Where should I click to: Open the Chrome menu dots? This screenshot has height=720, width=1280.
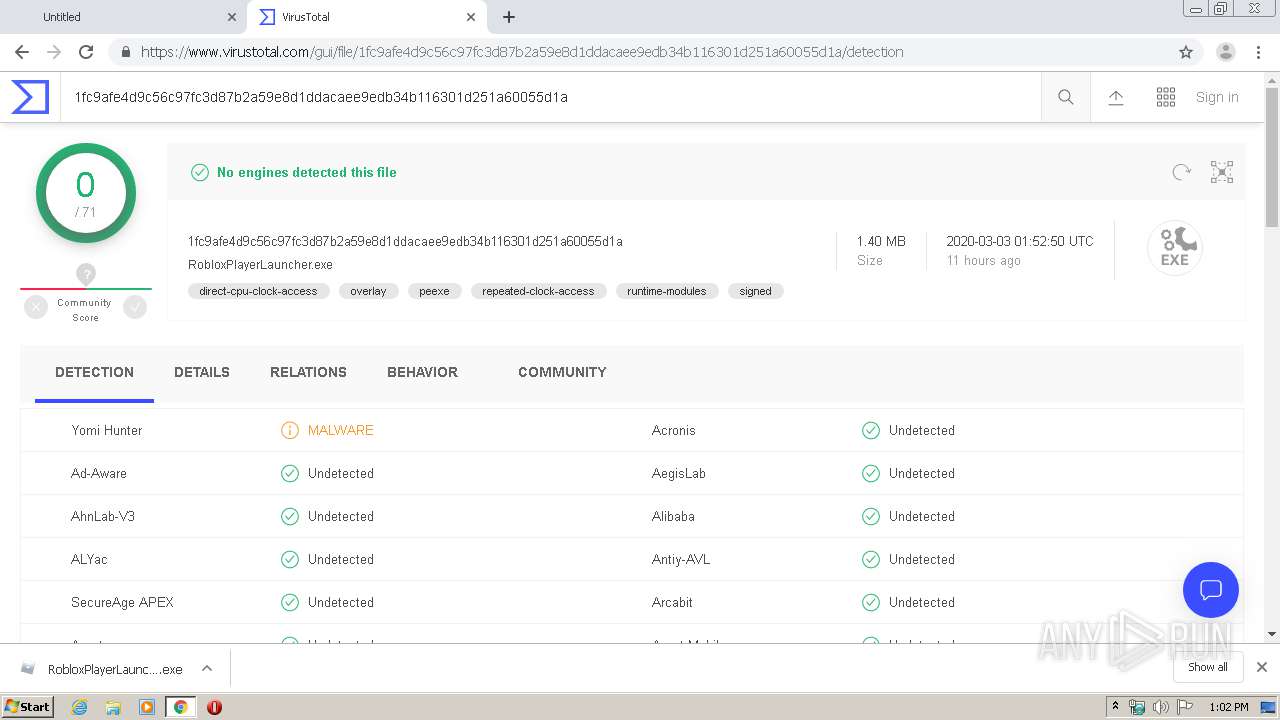tap(1258, 52)
